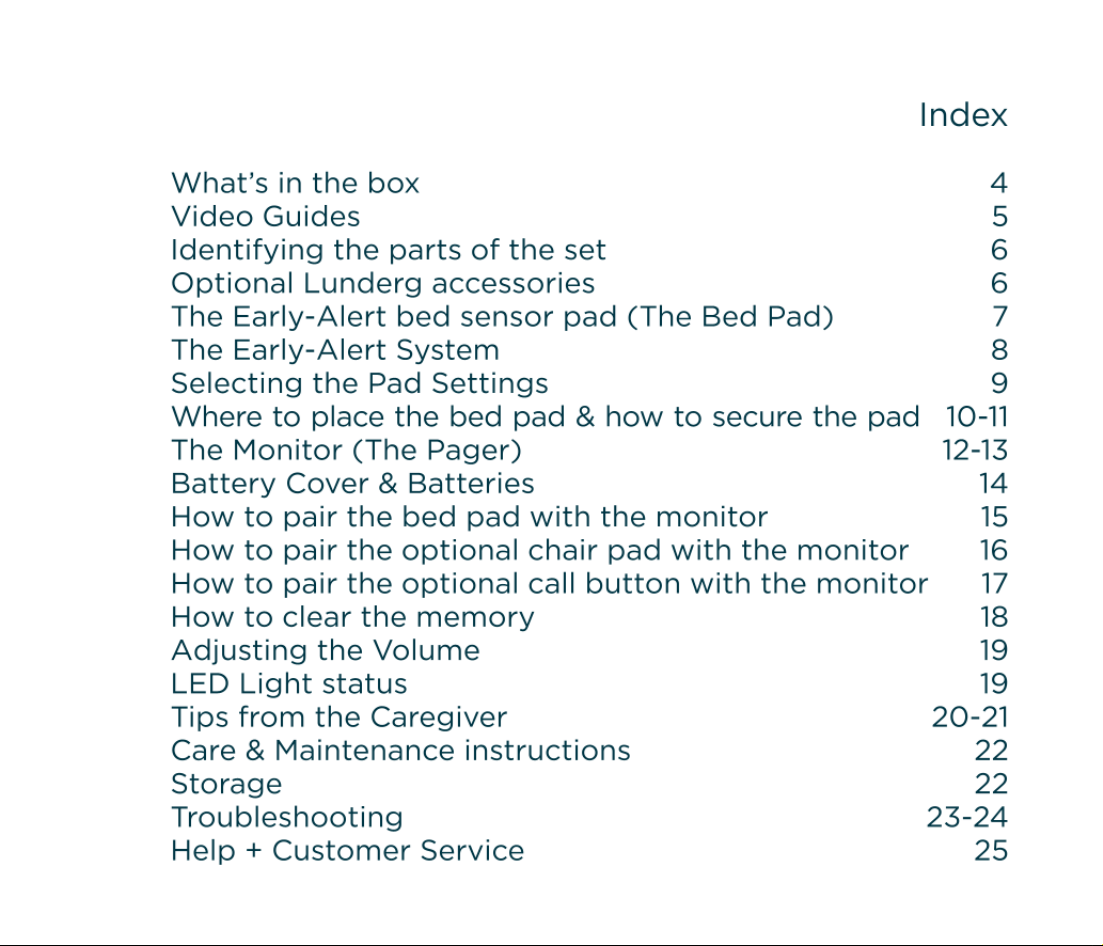Open the Adjusting the Volume entry
Image resolution: width=1103 pixels, height=946 pixels.
325,651
